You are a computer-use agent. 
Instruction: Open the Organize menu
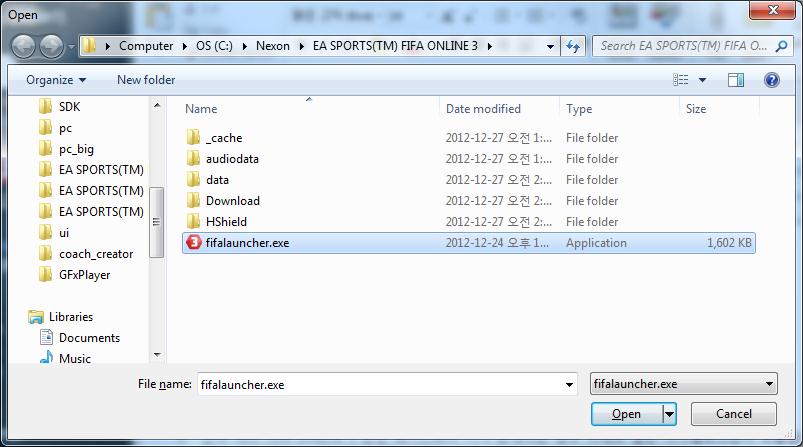point(56,80)
